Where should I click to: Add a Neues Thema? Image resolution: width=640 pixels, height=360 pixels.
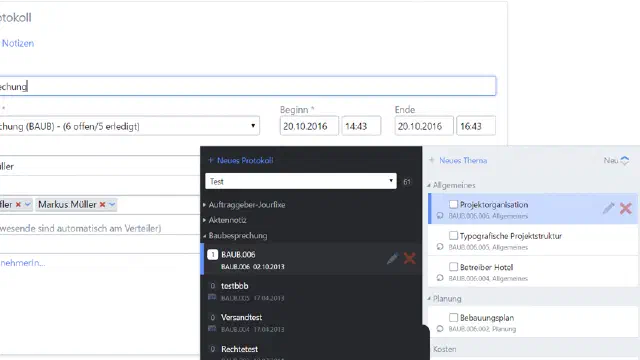pos(463,160)
